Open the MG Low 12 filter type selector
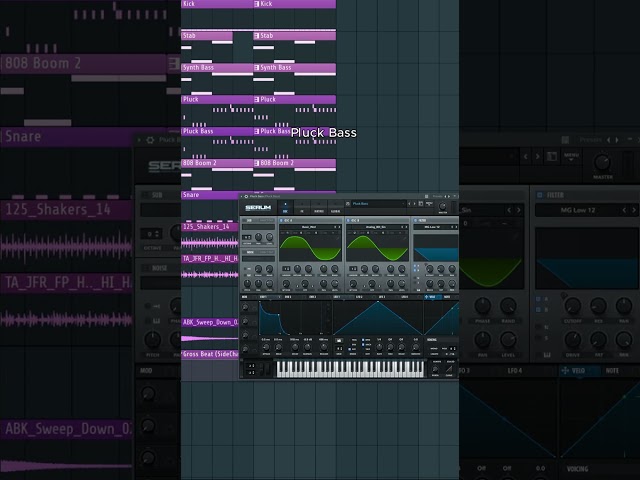The height and width of the screenshot is (480, 640). 432,227
